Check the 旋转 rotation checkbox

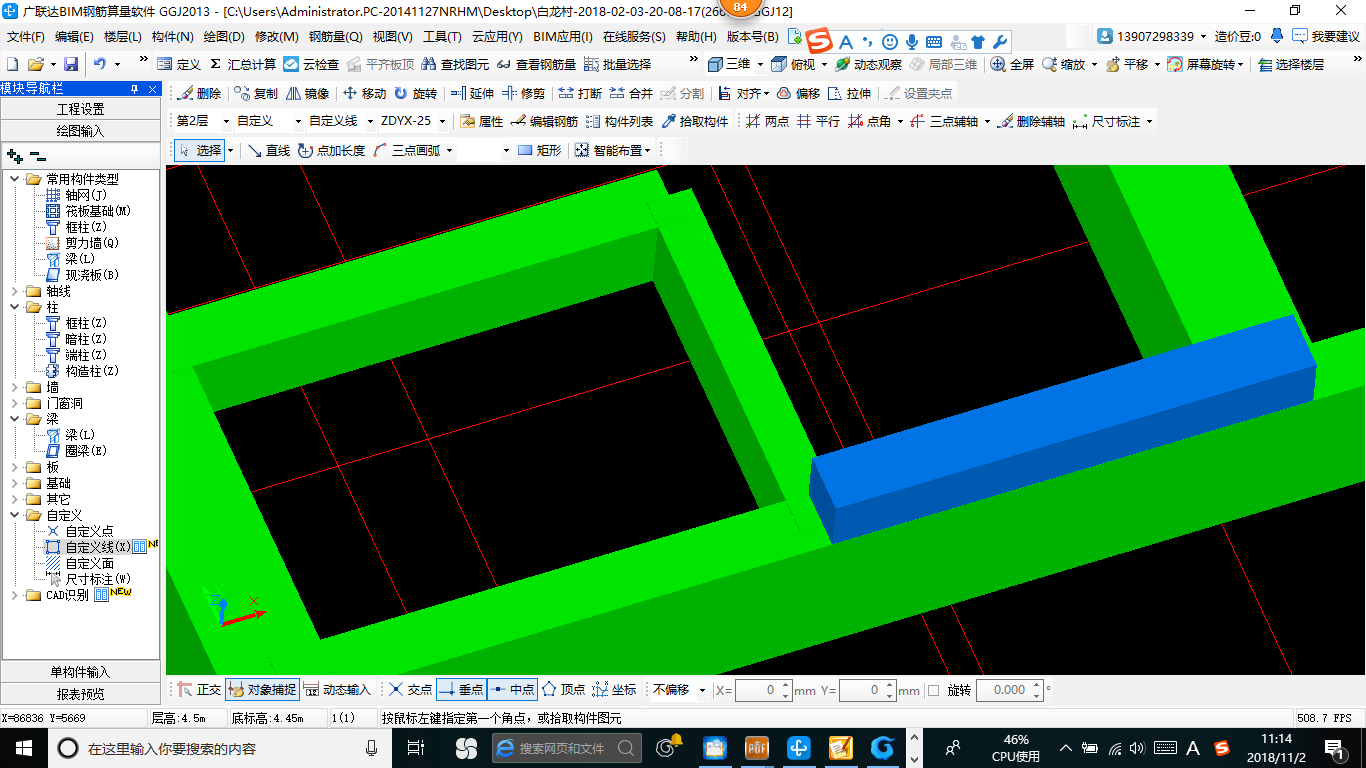[x=933, y=690]
